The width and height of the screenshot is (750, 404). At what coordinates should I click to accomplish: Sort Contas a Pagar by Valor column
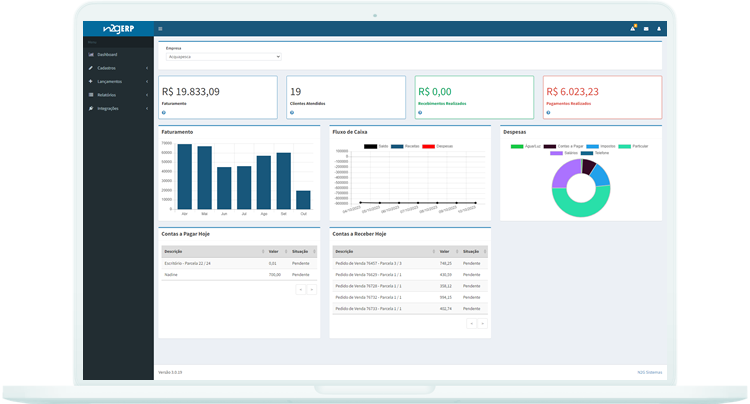tap(278, 251)
